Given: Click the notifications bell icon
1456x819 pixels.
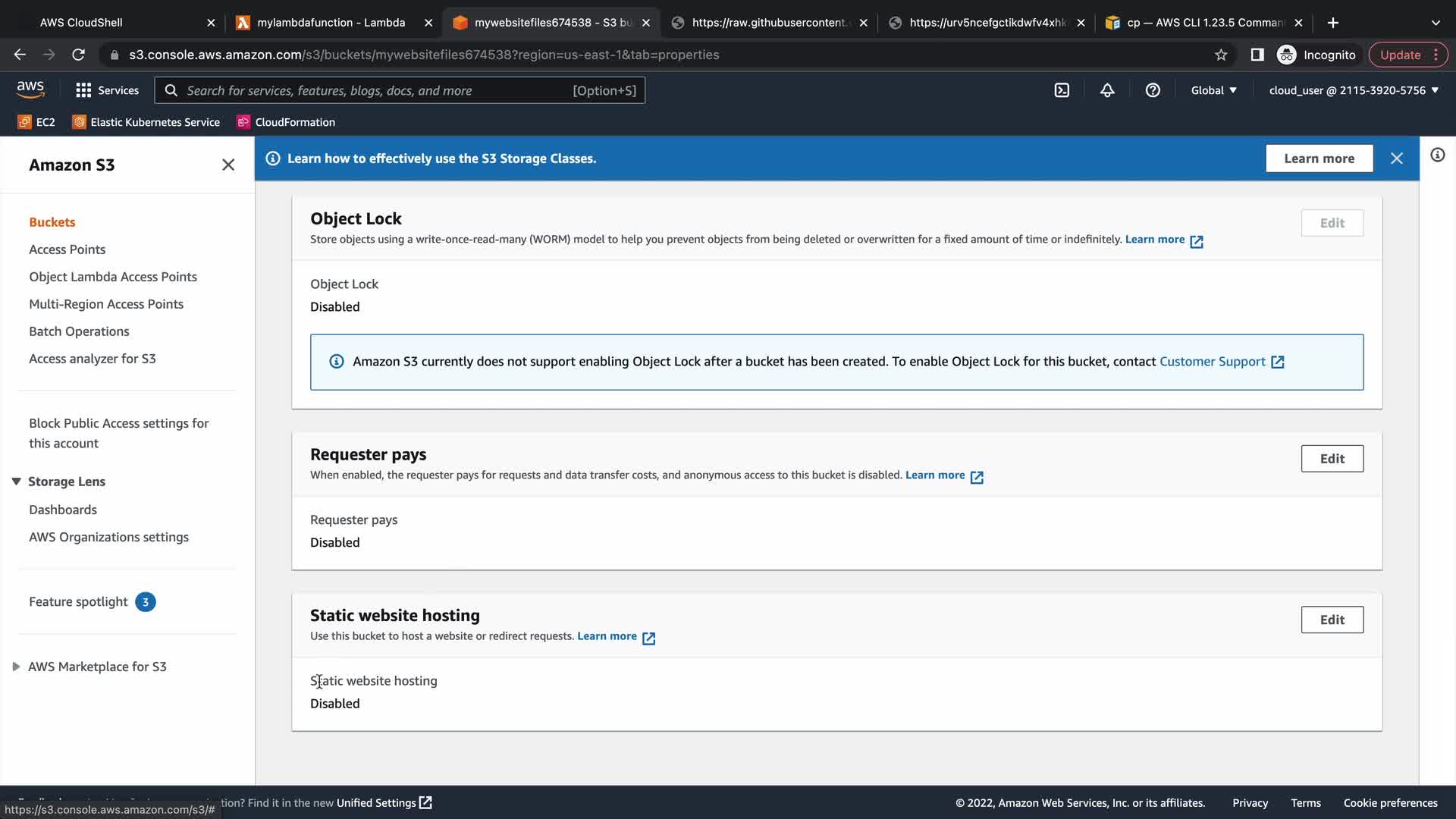Looking at the screenshot, I should click(1107, 90).
